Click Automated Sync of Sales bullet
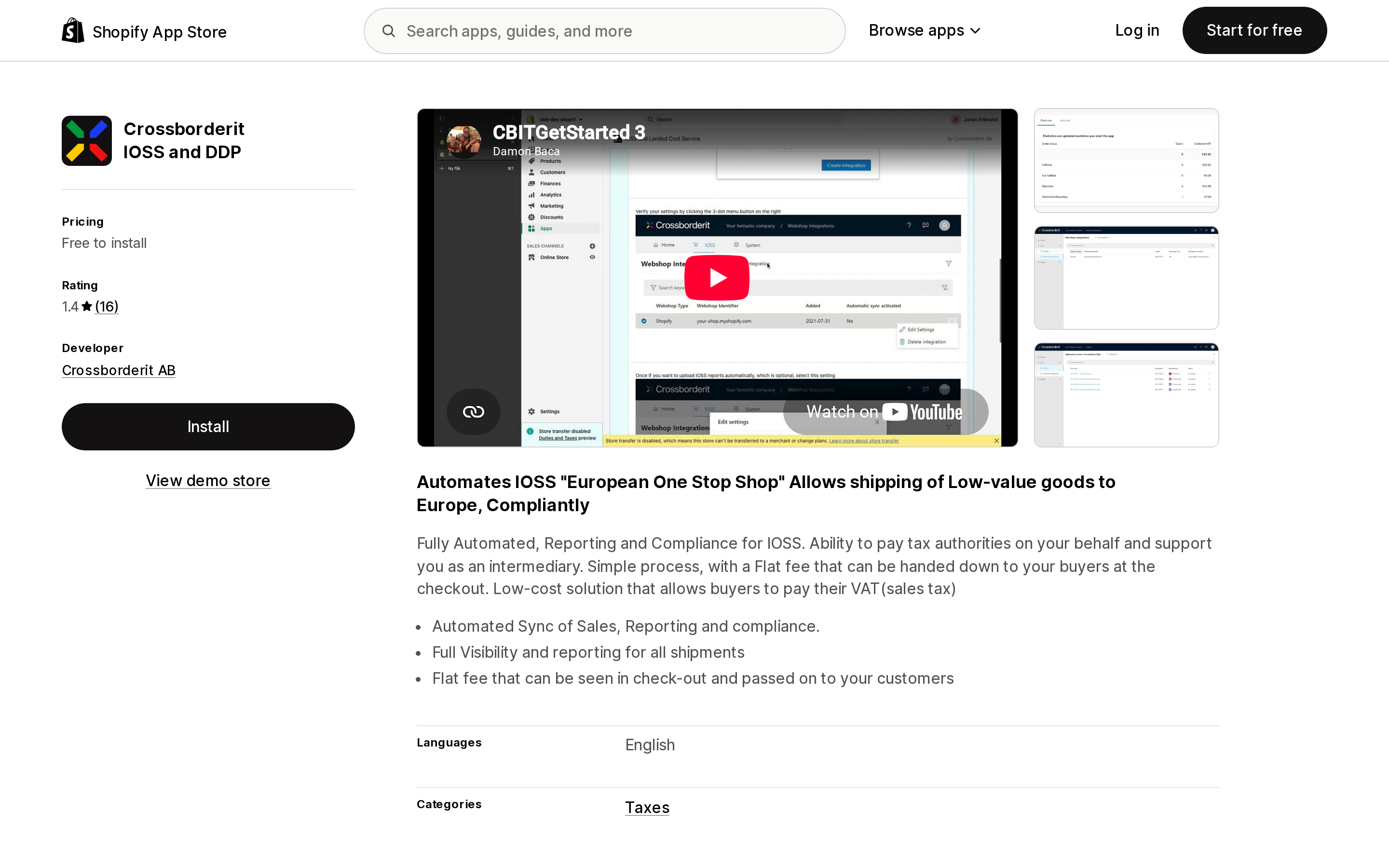Viewport: 1389px width, 868px height. [x=626, y=626]
